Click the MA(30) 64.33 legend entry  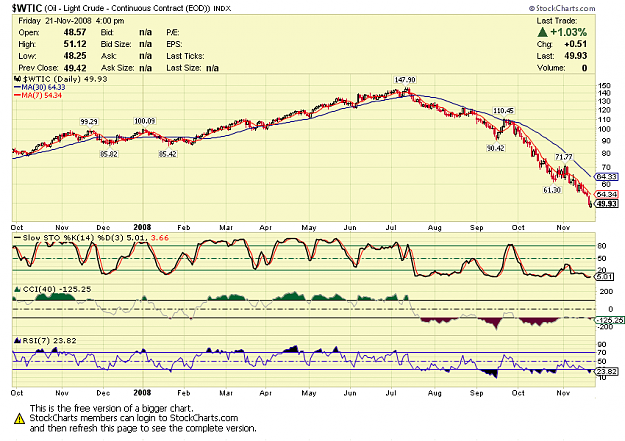point(39,87)
